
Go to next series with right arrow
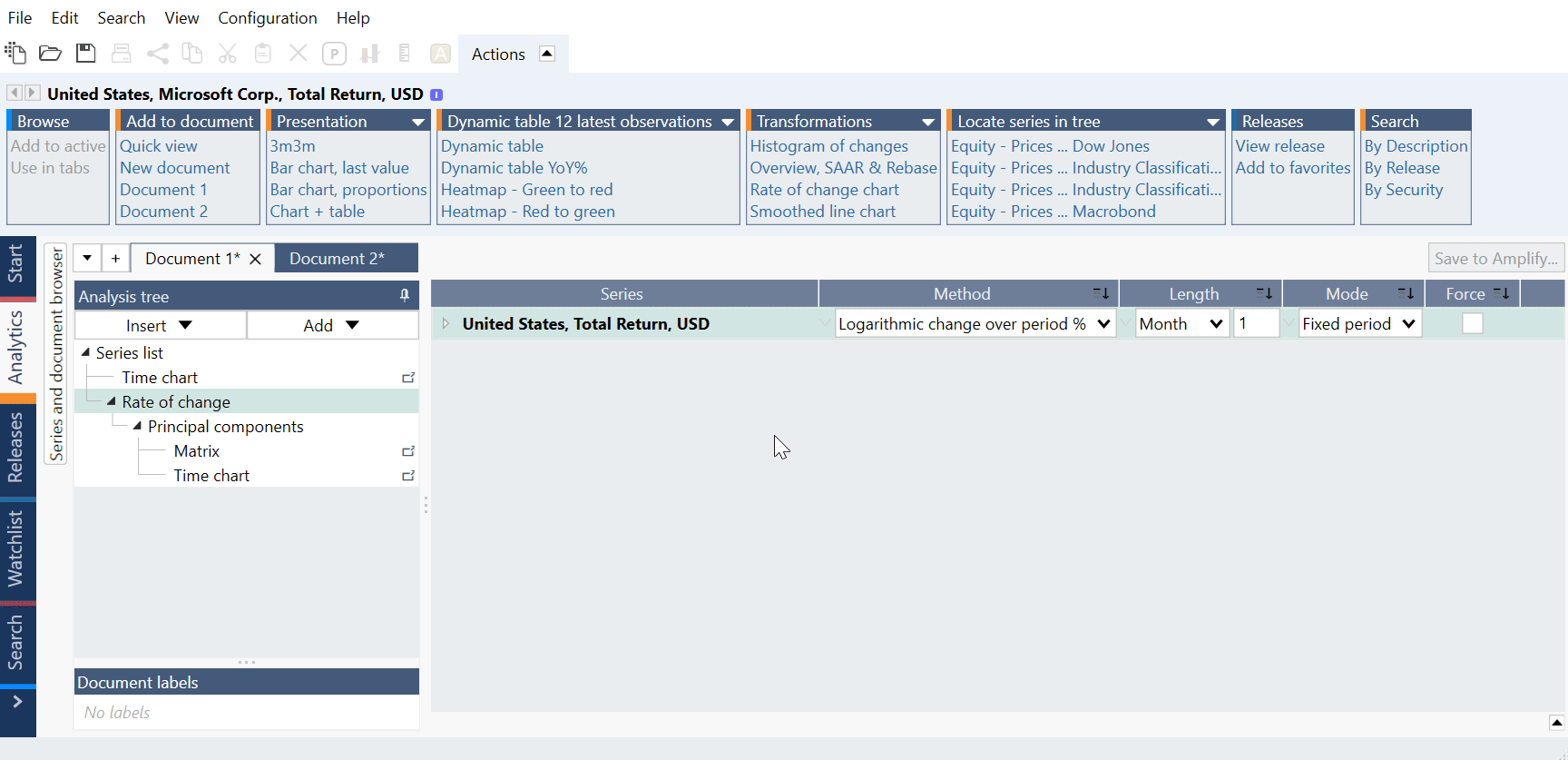[32, 93]
